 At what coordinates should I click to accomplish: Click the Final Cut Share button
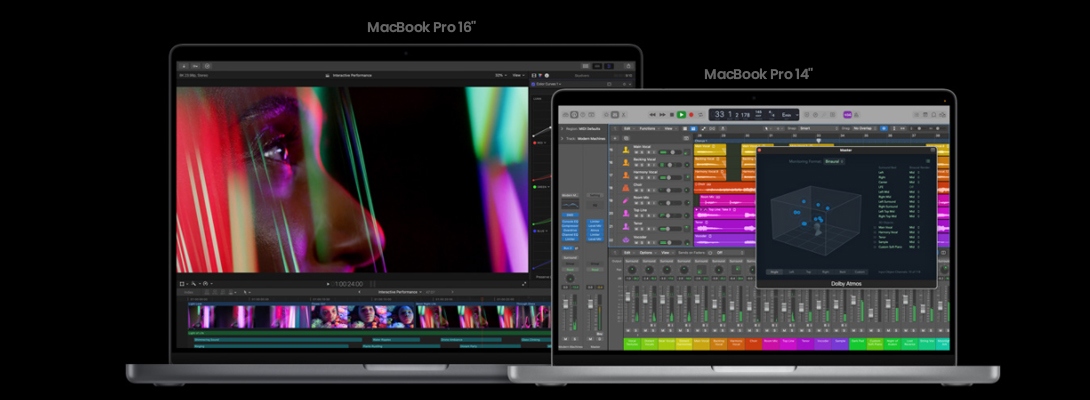pyautogui.click(x=628, y=65)
